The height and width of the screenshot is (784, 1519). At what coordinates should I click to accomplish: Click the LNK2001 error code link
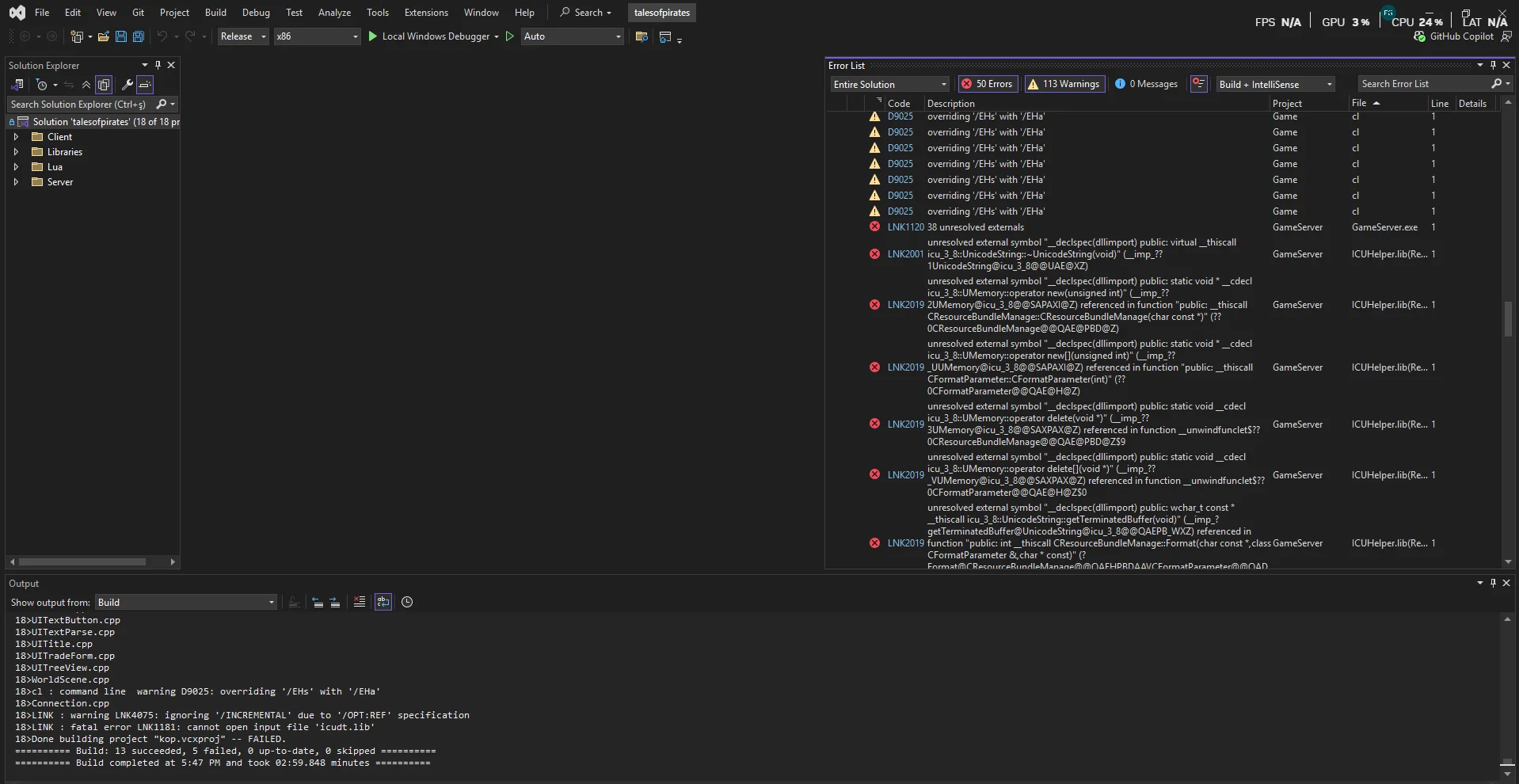(x=905, y=254)
